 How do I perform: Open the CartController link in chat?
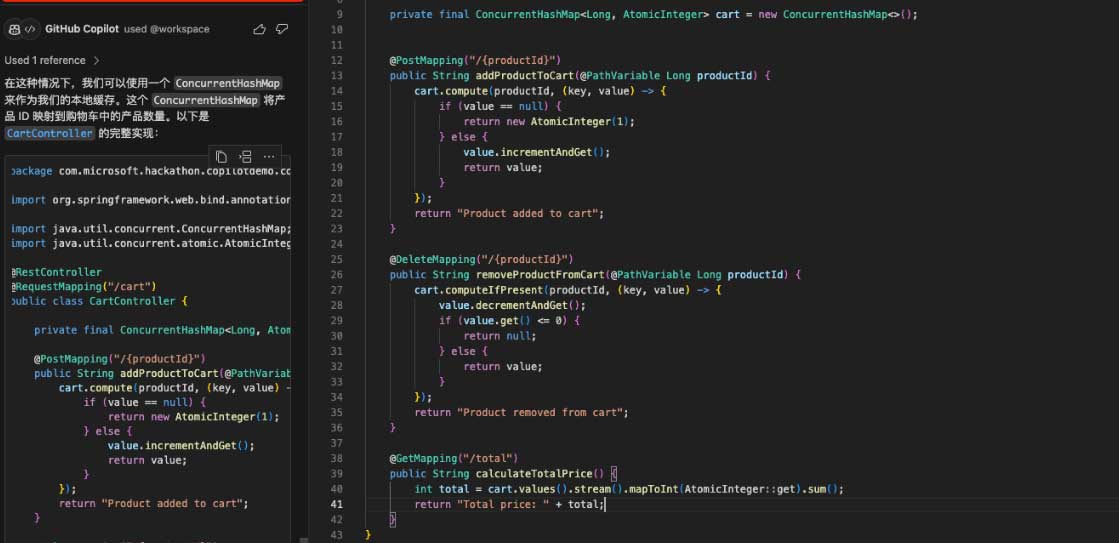point(50,133)
